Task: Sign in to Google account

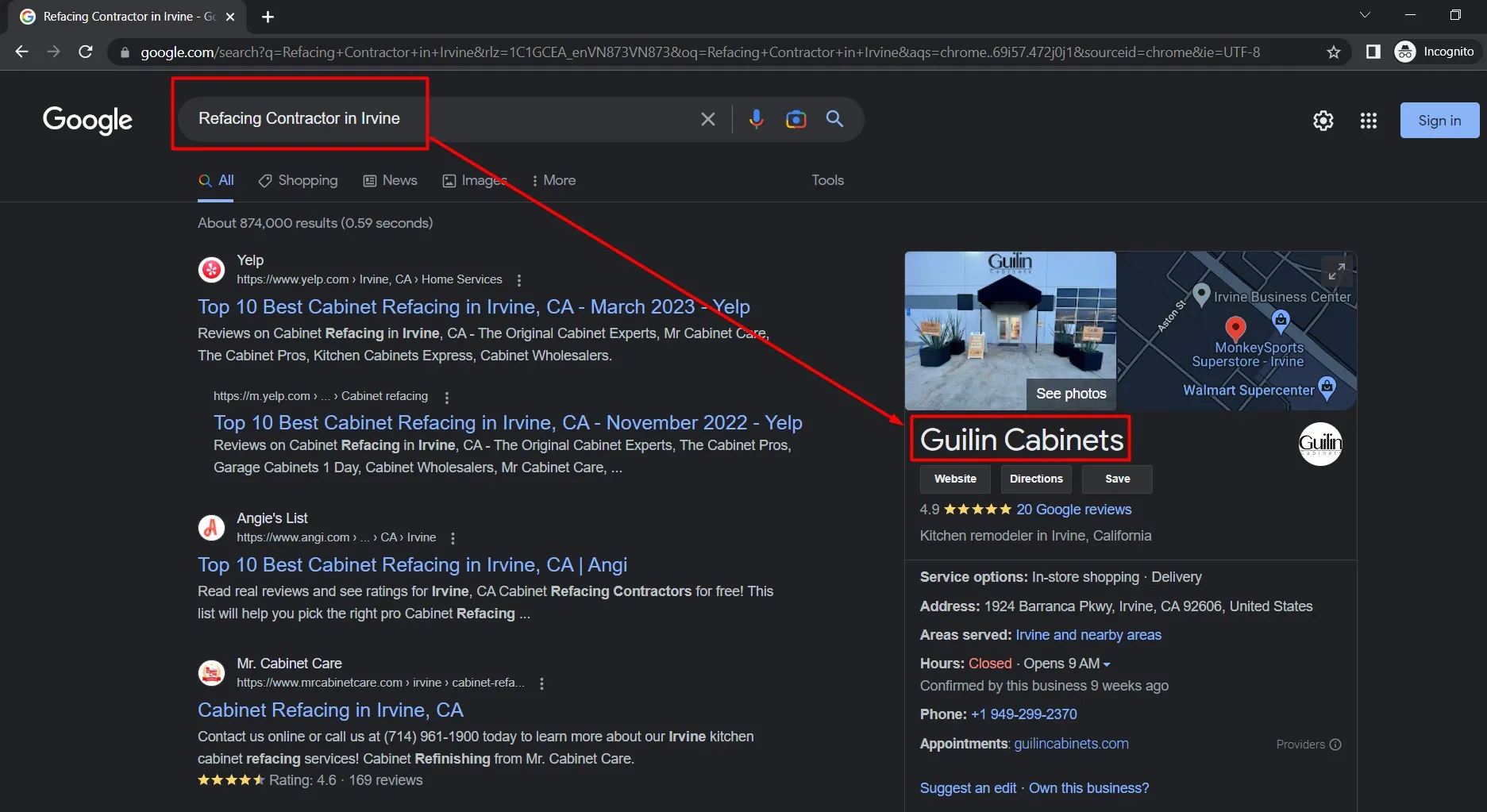Action: pos(1439,121)
